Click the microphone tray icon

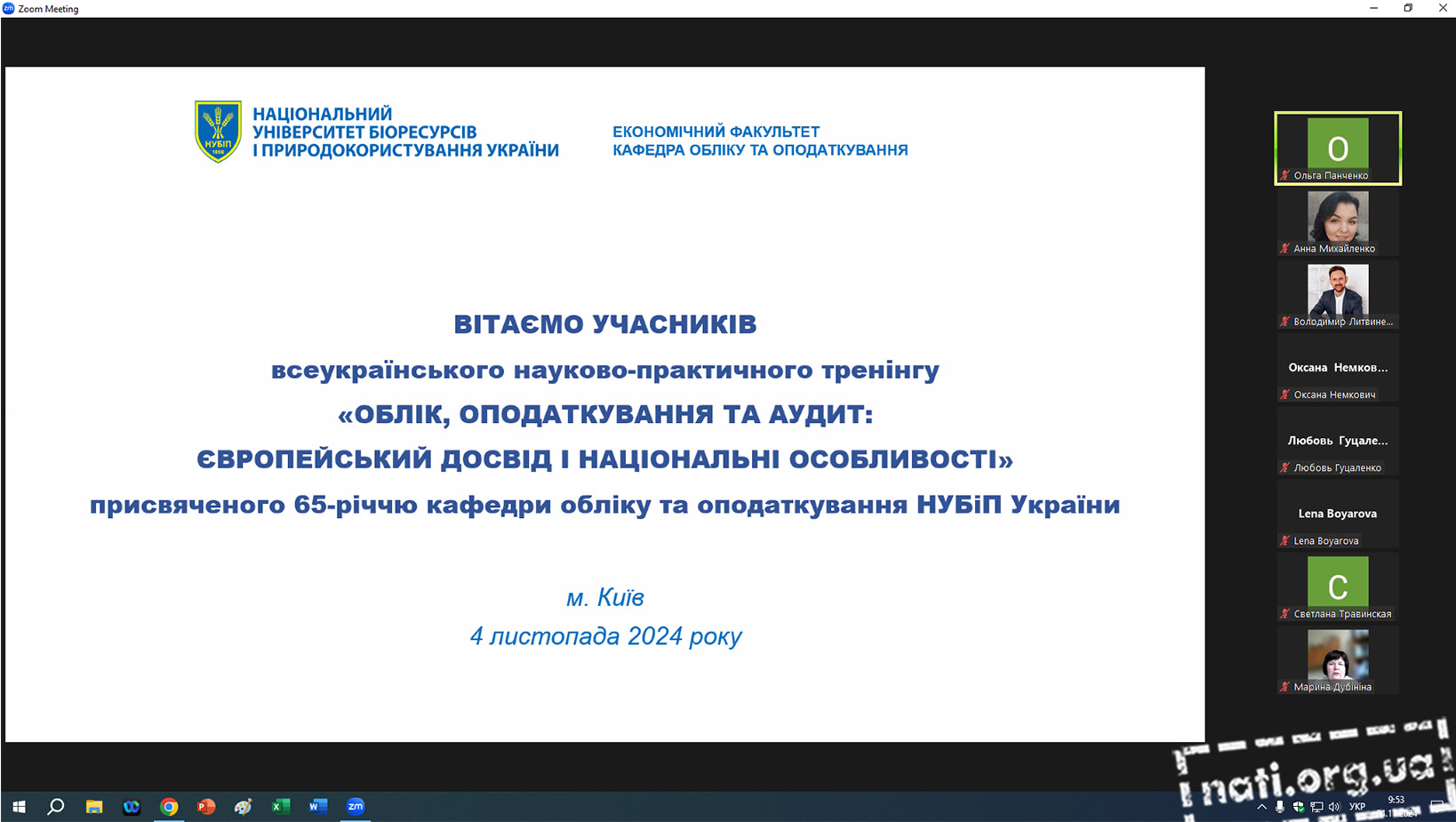click(x=1280, y=807)
